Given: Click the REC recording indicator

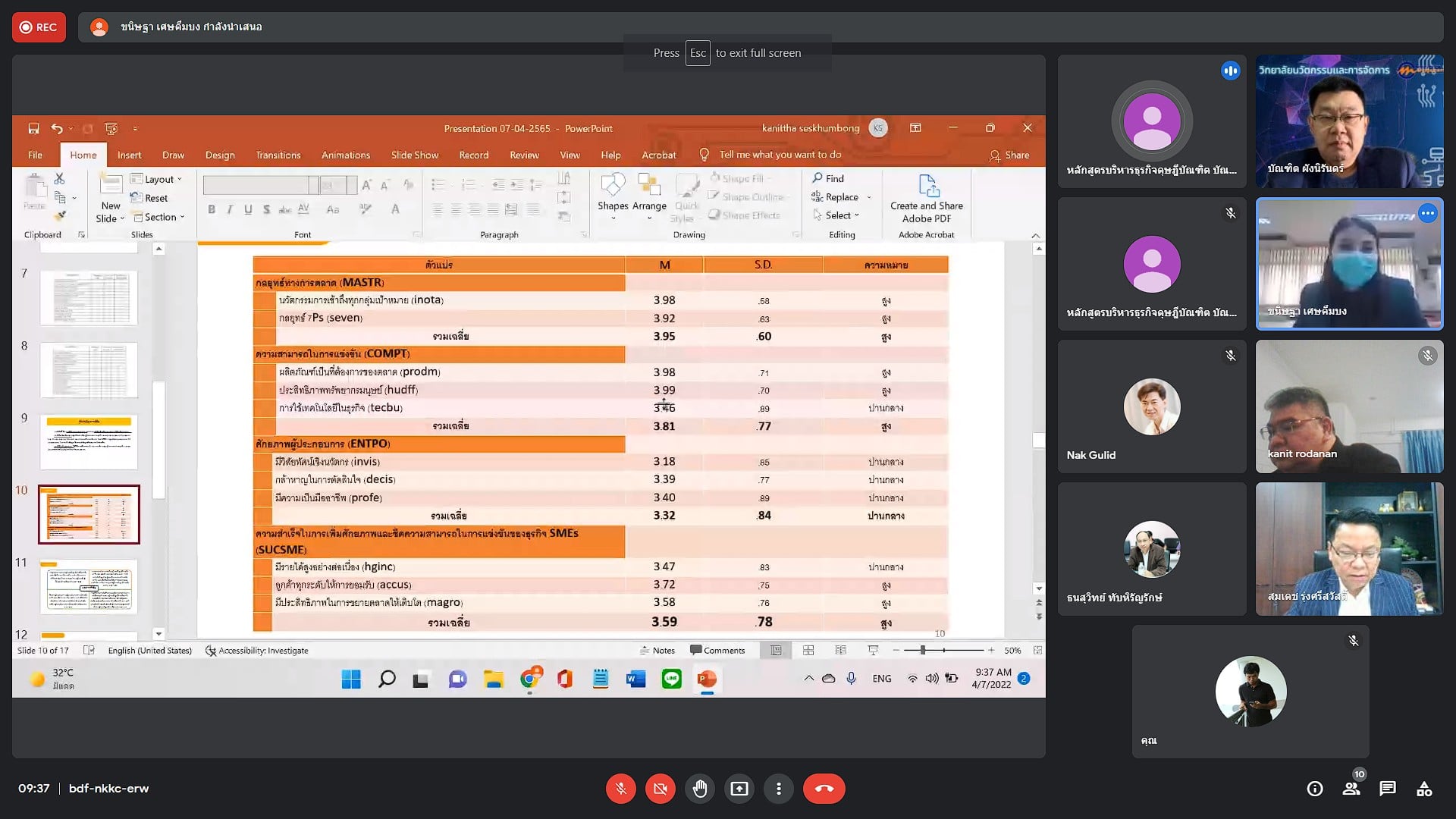Looking at the screenshot, I should 39,27.
